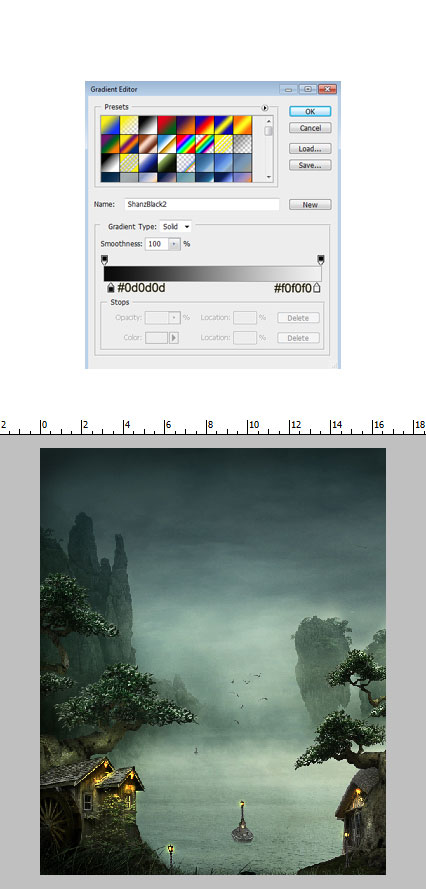The width and height of the screenshot is (426, 889).
Task: Open the arrow beside the Color swatch
Action: (x=174, y=338)
